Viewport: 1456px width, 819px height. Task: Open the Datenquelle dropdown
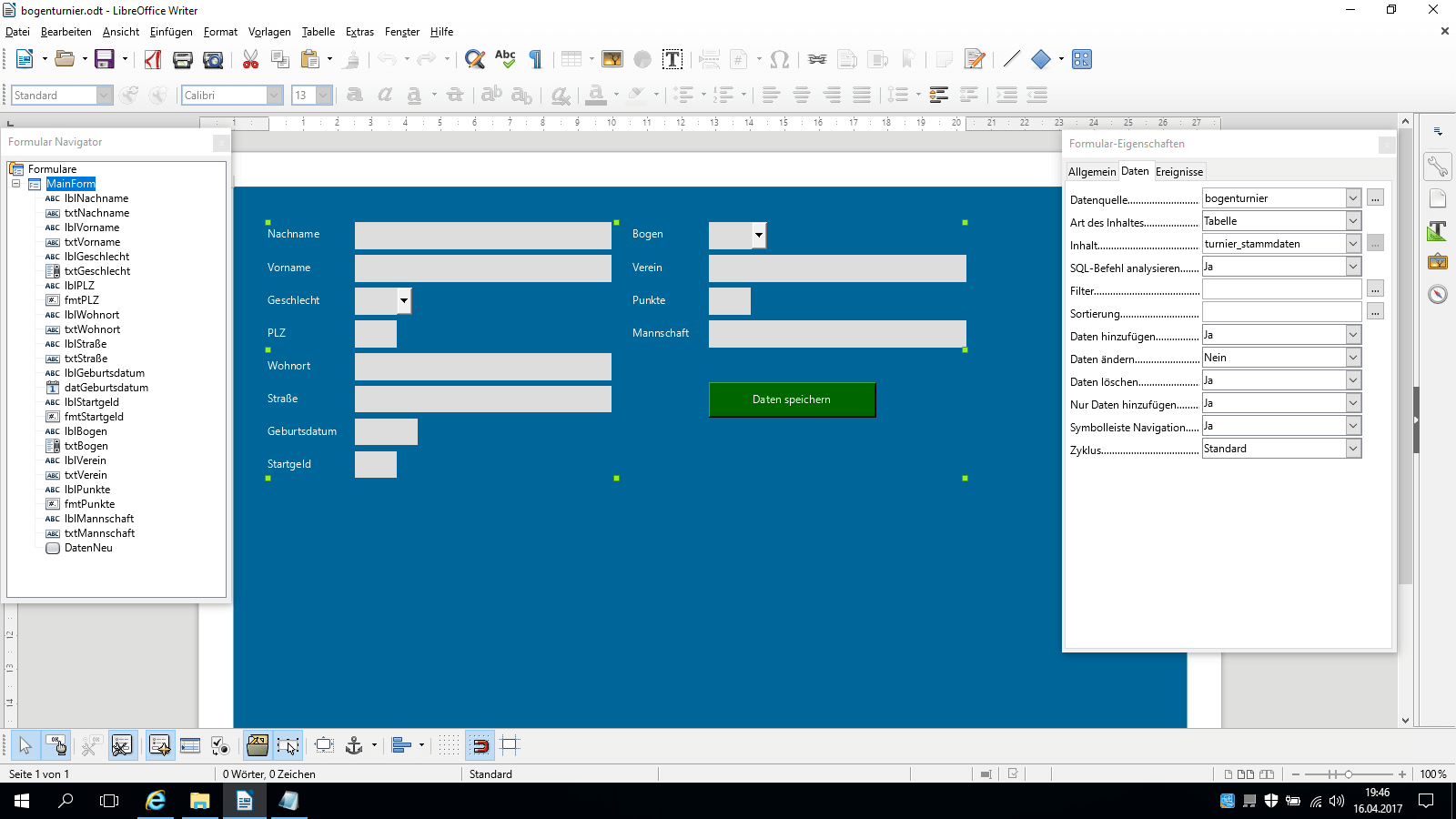[x=1353, y=198]
